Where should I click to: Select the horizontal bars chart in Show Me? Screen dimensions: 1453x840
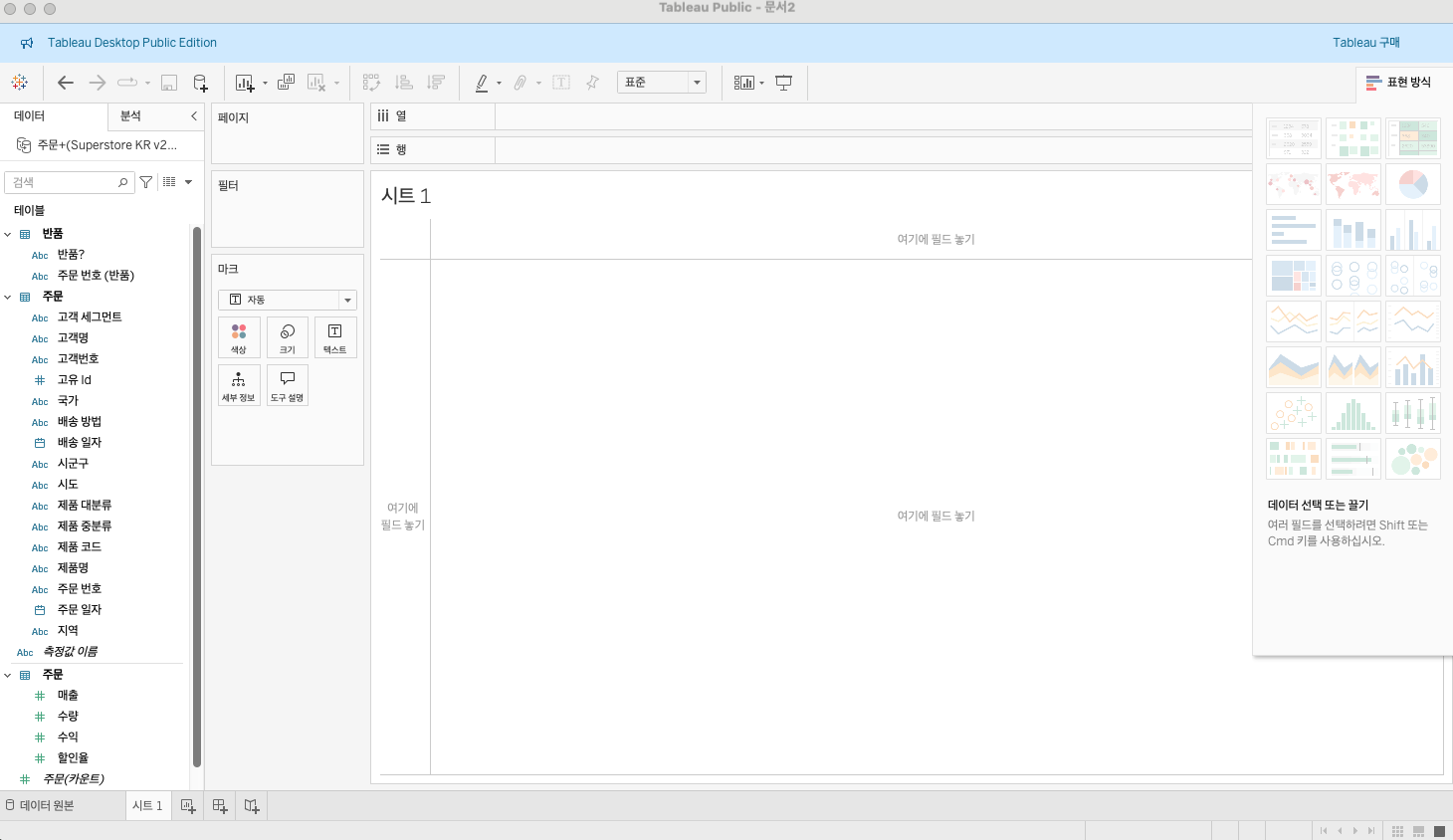click(x=1294, y=230)
